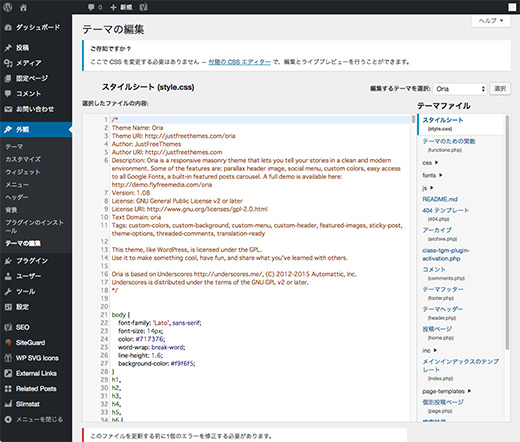Image resolution: width=520 pixels, height=442 pixels.
Task: Open the site home icon
Action: point(23,7)
